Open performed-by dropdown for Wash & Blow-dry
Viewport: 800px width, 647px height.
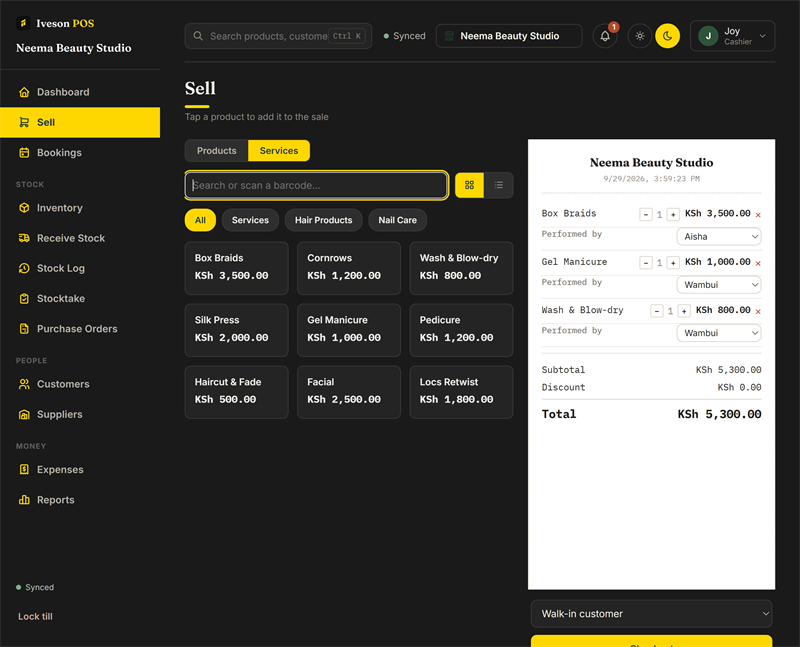click(719, 333)
